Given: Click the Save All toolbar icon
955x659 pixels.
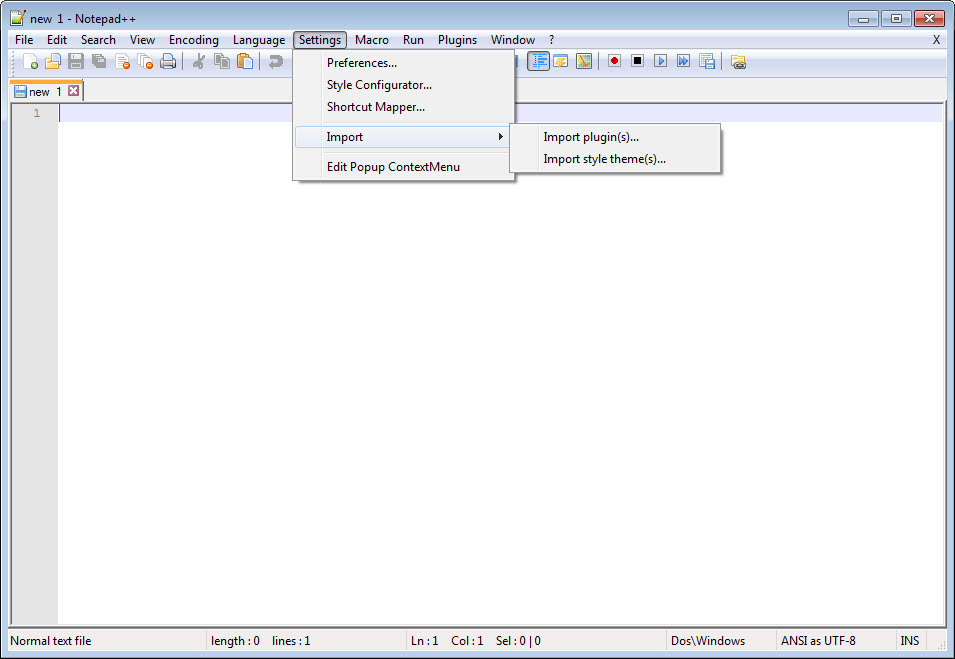Looking at the screenshot, I should click(x=98, y=61).
